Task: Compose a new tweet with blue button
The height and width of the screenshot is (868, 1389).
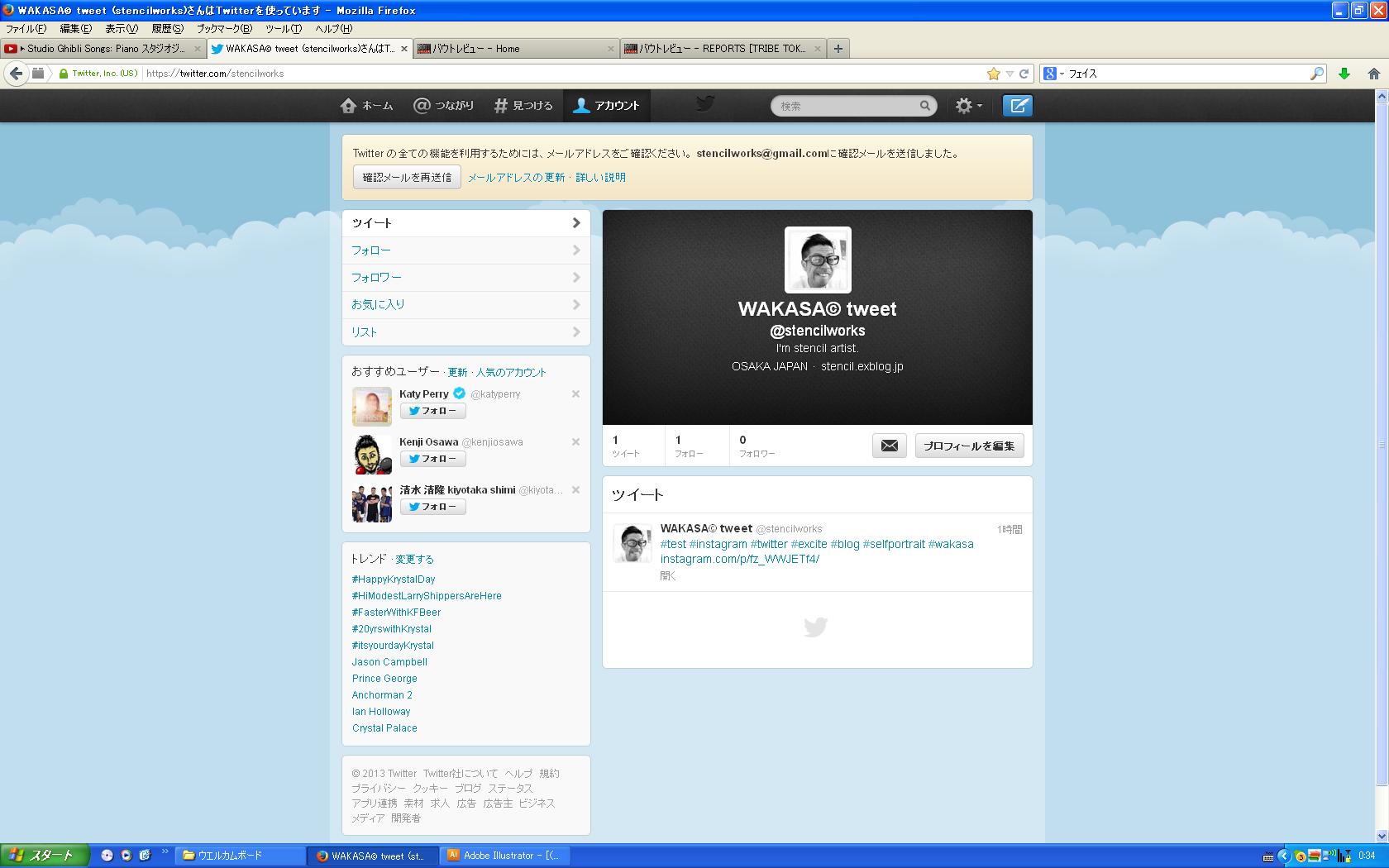Action: (x=1018, y=106)
